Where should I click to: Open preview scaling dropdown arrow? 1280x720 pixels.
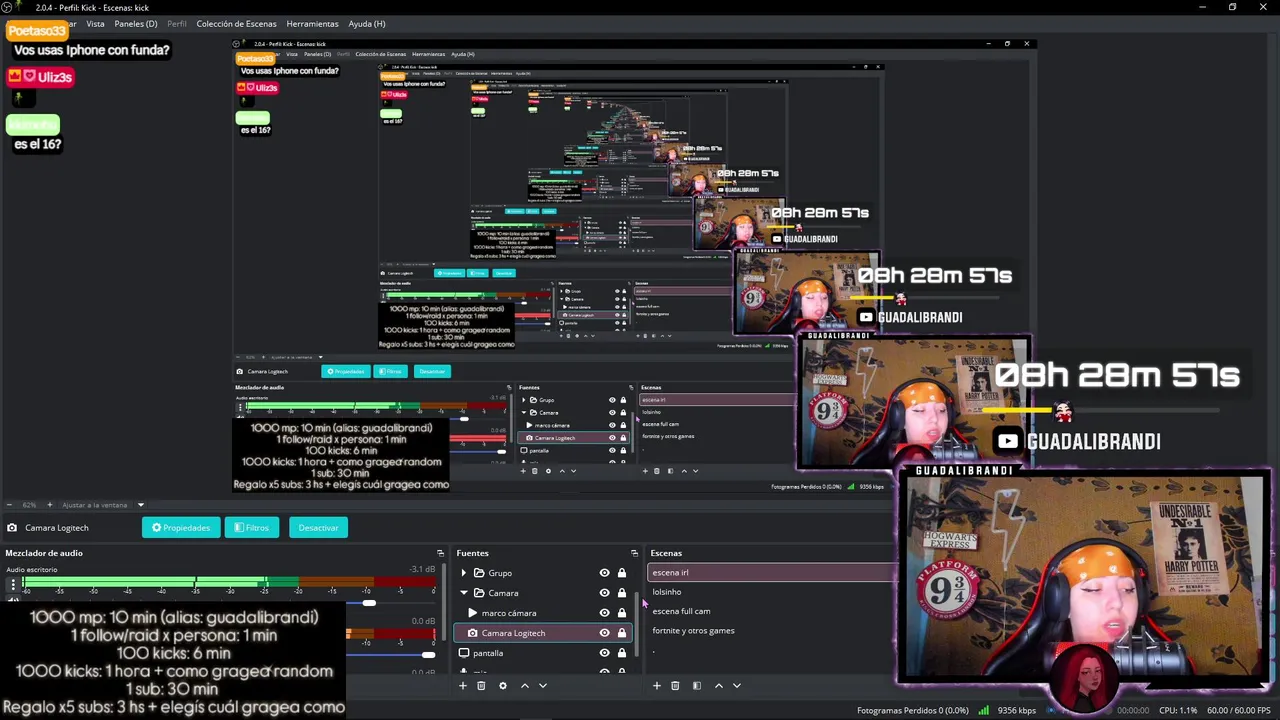pos(141,505)
